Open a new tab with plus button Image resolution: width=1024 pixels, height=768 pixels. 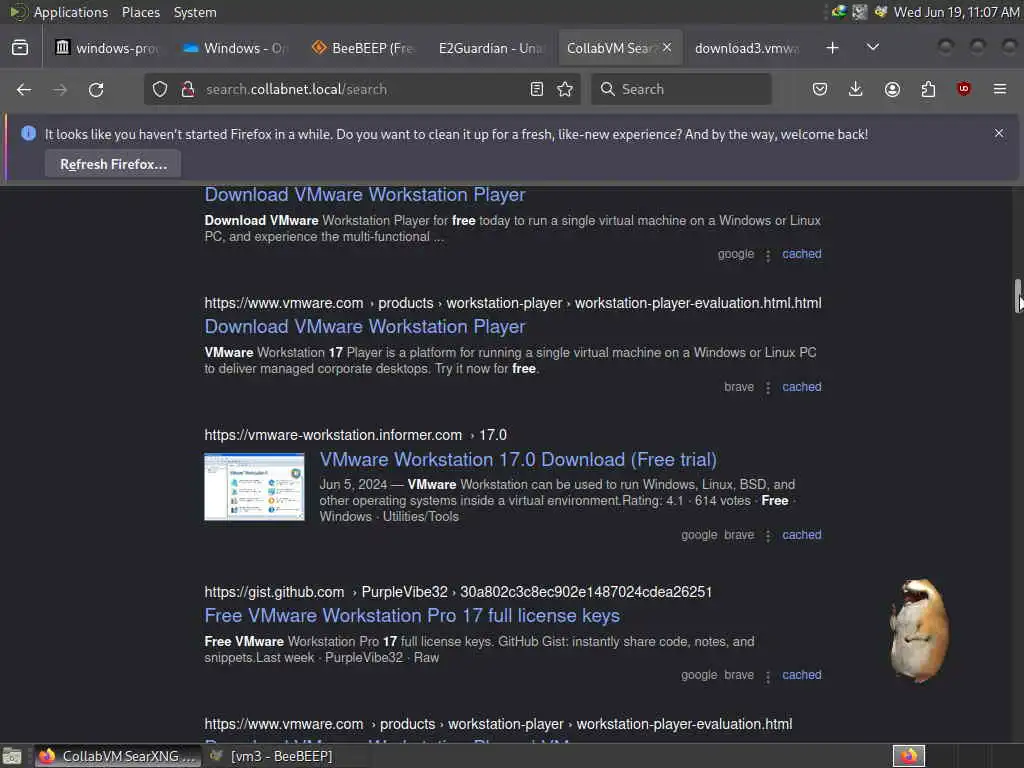click(x=833, y=48)
